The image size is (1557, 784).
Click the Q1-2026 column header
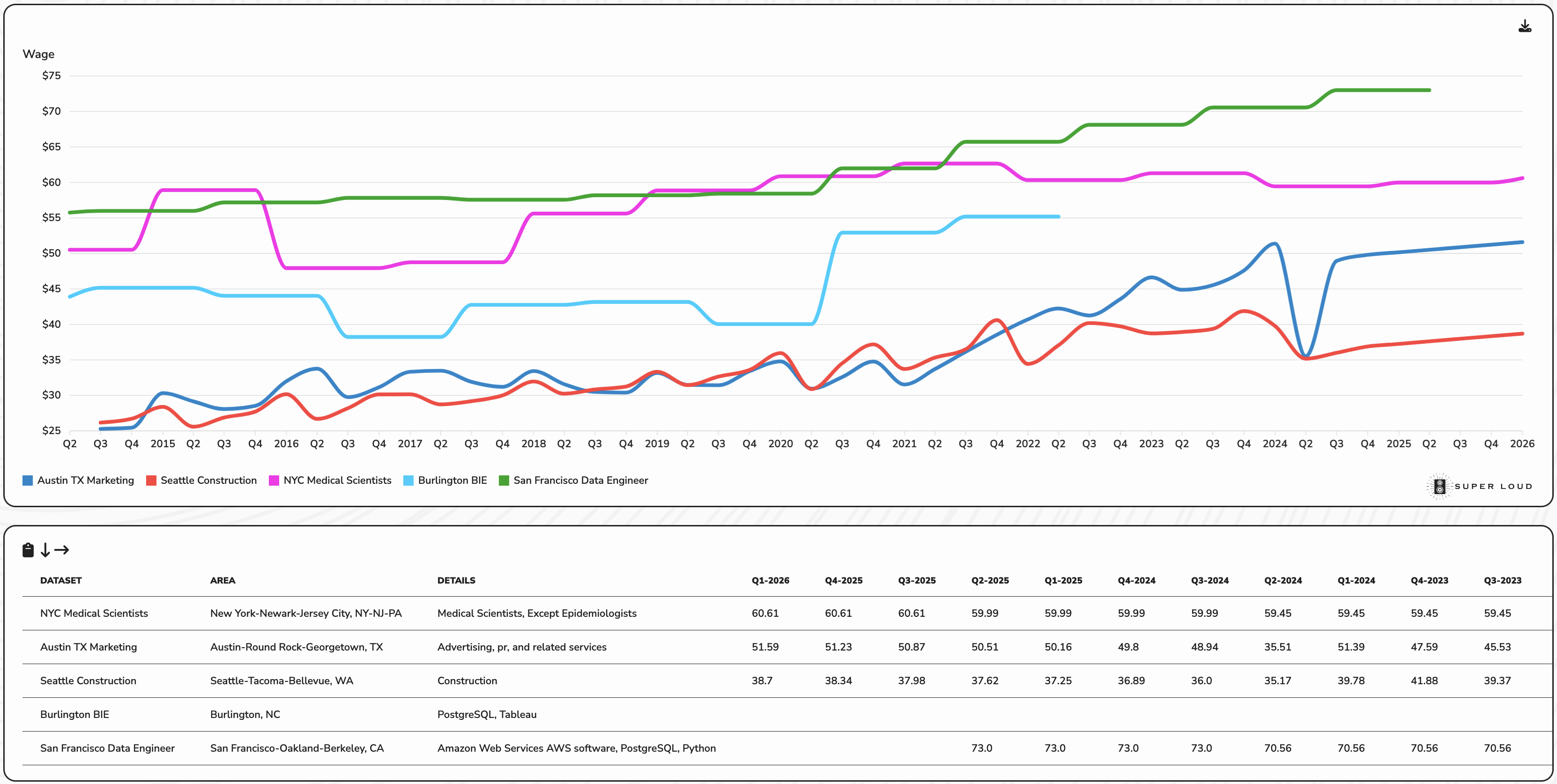pyautogui.click(x=770, y=580)
